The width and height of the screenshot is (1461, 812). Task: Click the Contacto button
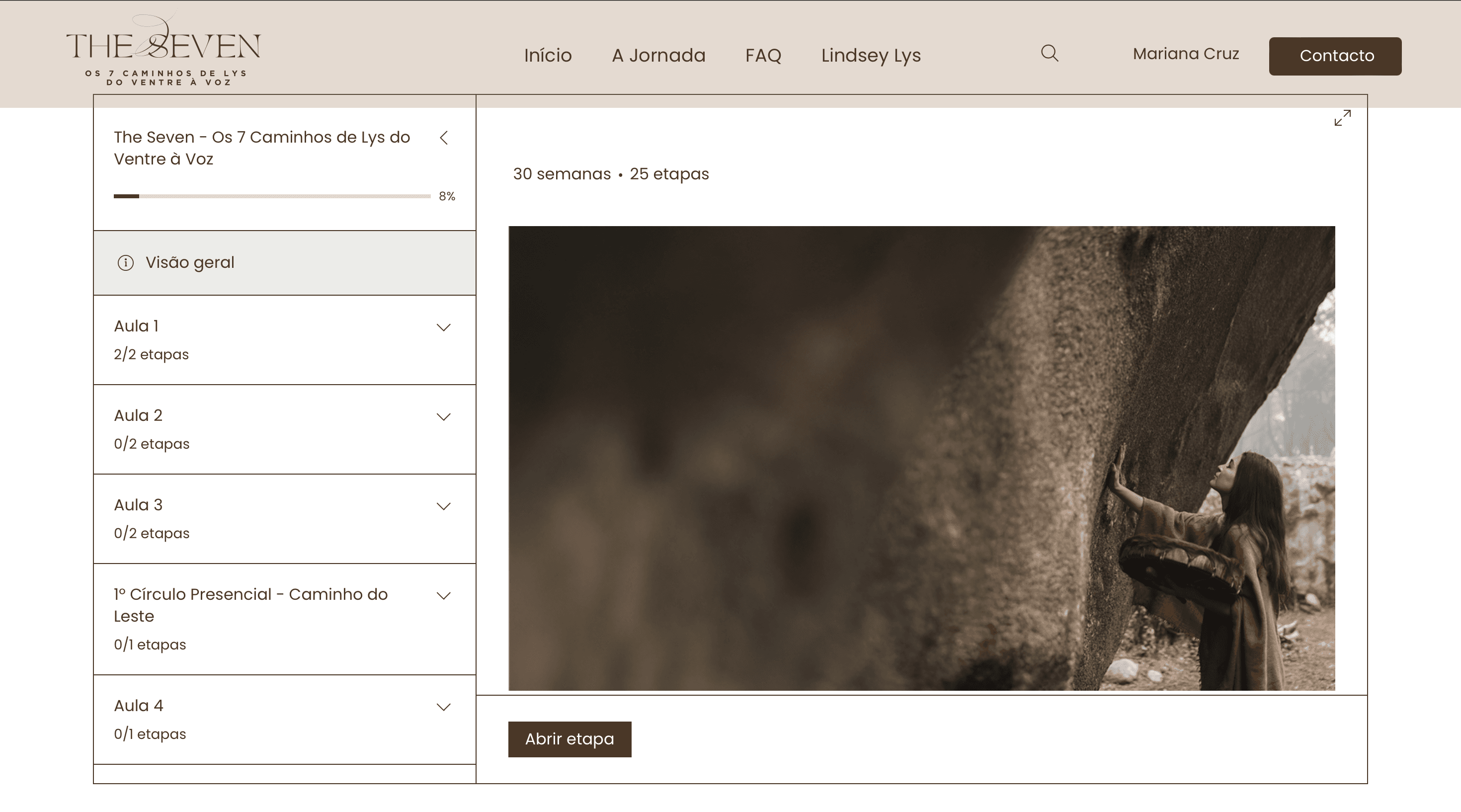pyautogui.click(x=1334, y=56)
